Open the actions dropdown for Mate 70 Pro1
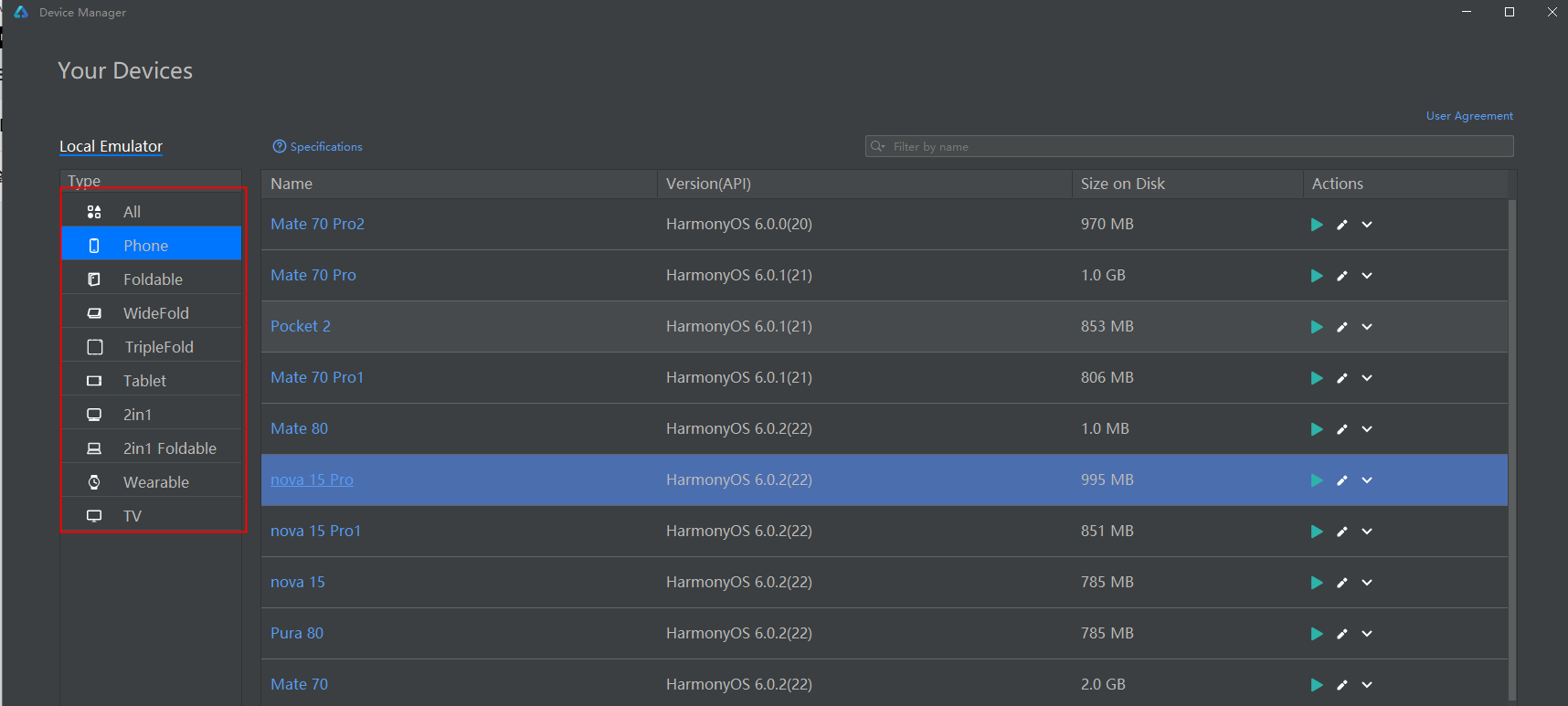 [1367, 378]
